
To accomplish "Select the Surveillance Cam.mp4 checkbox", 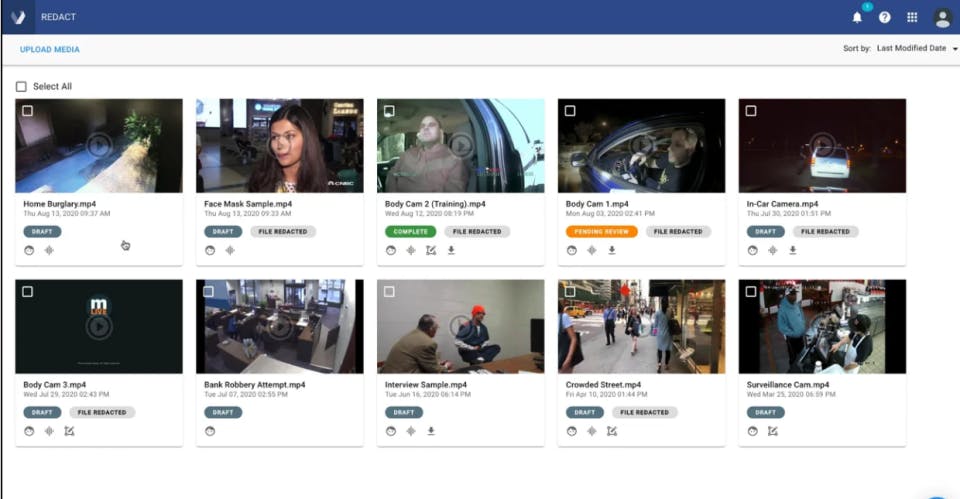I will (x=751, y=291).
